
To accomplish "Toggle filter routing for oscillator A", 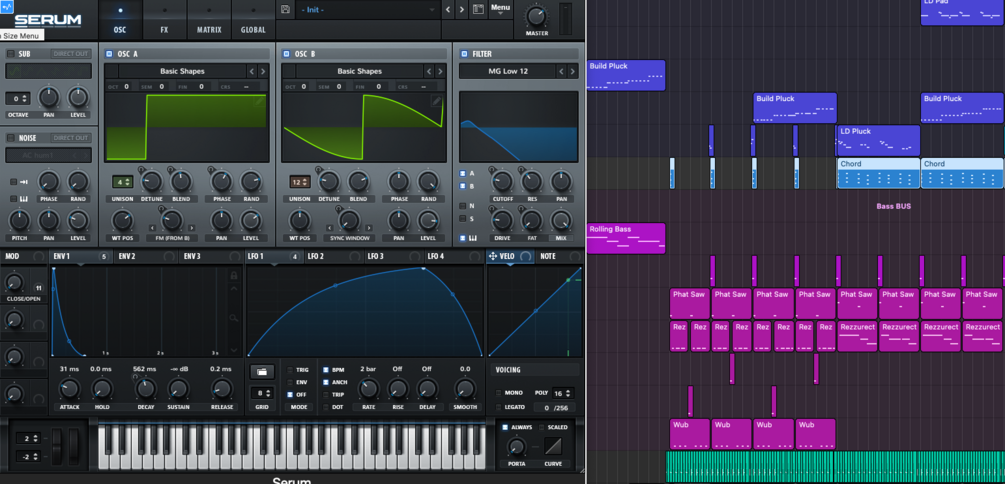I will [463, 173].
